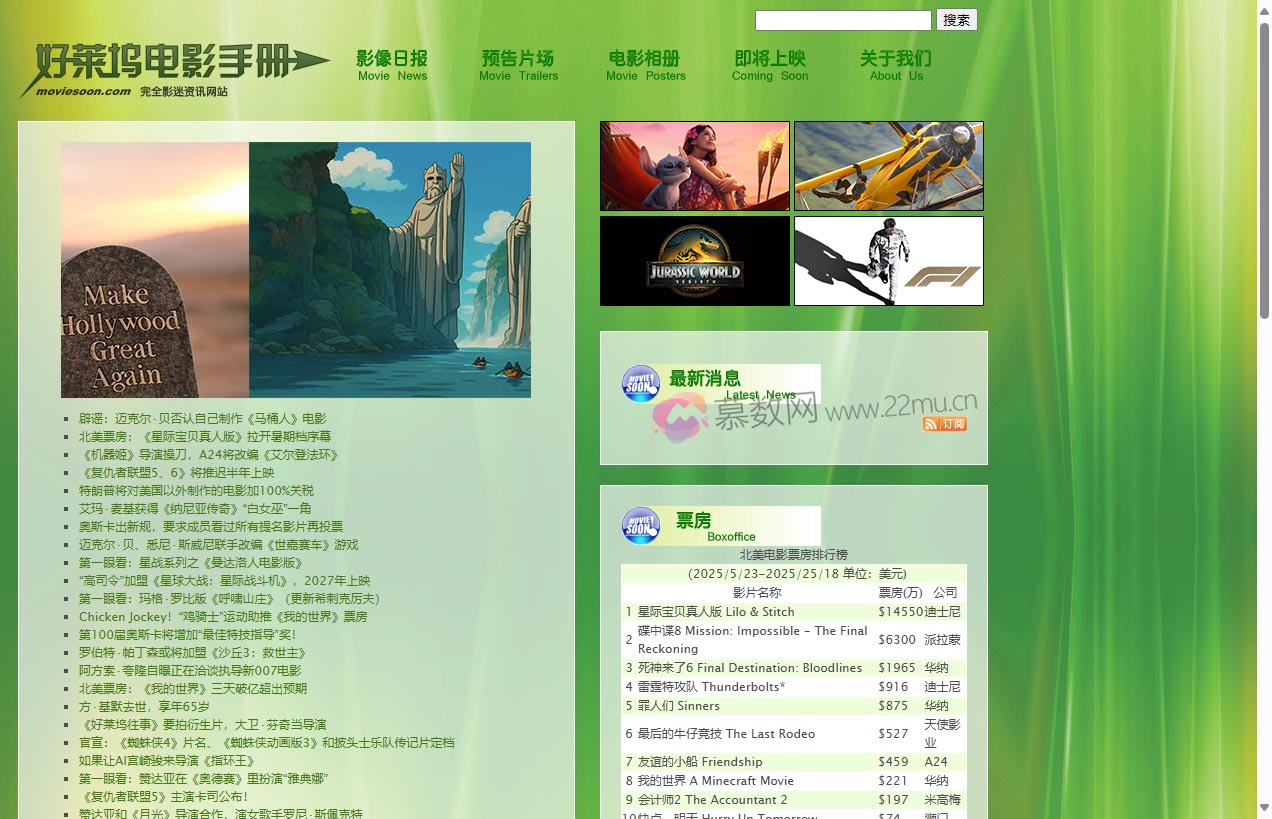Go to 即将上映 Coming Soon

pyautogui.click(x=769, y=66)
